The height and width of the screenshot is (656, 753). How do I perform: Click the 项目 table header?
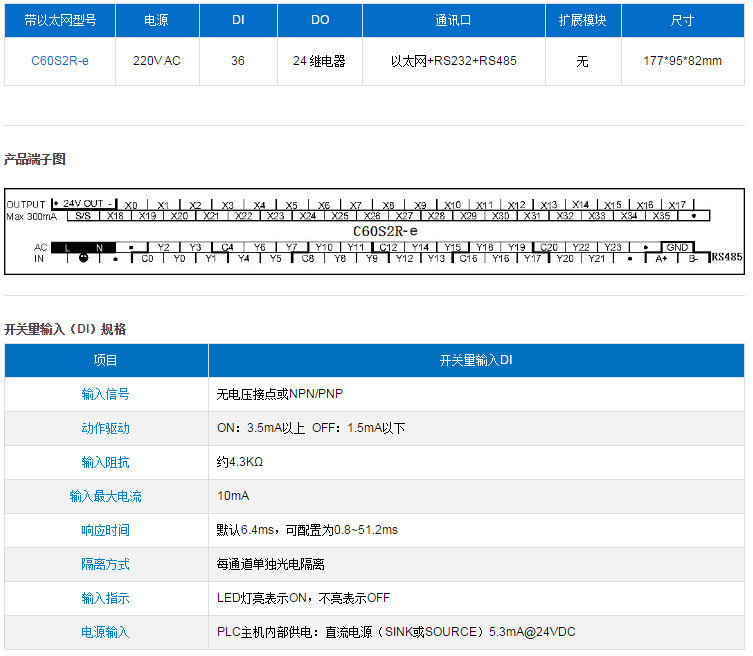[106, 360]
